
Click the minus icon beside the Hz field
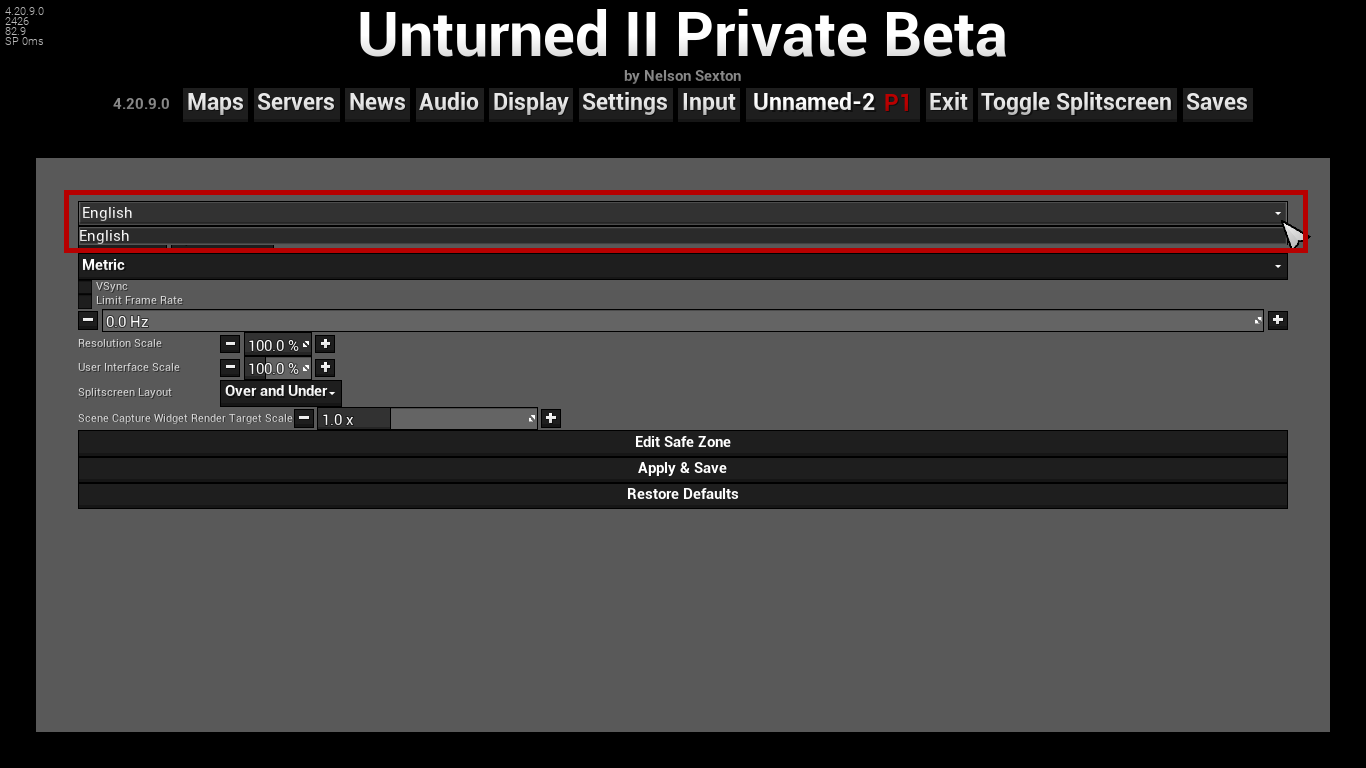(88, 320)
